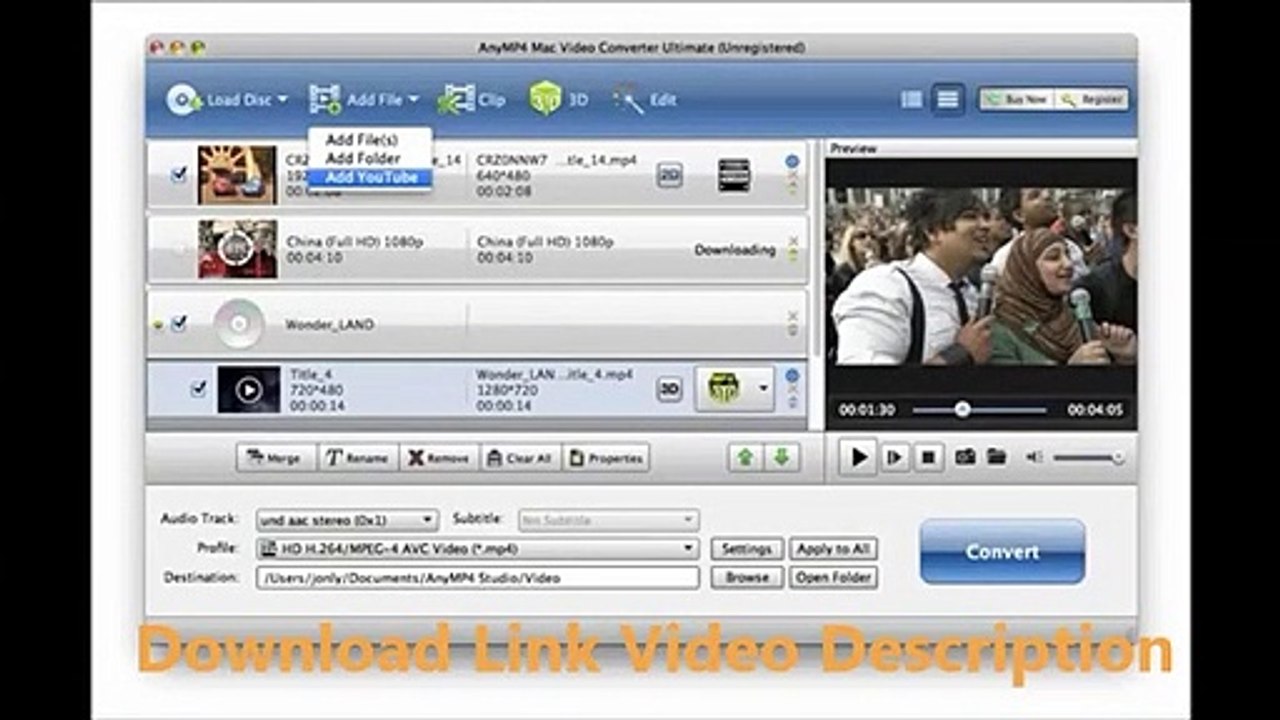Click the CRZ0NNW7 video thumbnail
1280x720 pixels.
pos(237,175)
